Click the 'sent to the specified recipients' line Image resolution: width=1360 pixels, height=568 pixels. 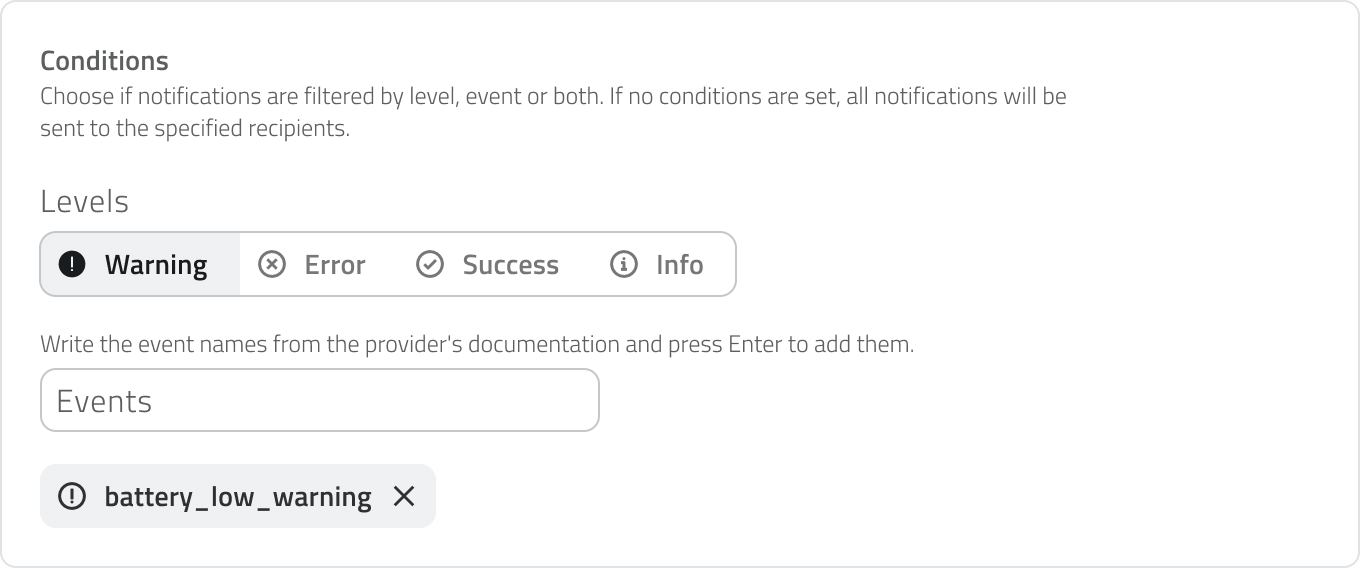pyautogui.click(x=195, y=129)
